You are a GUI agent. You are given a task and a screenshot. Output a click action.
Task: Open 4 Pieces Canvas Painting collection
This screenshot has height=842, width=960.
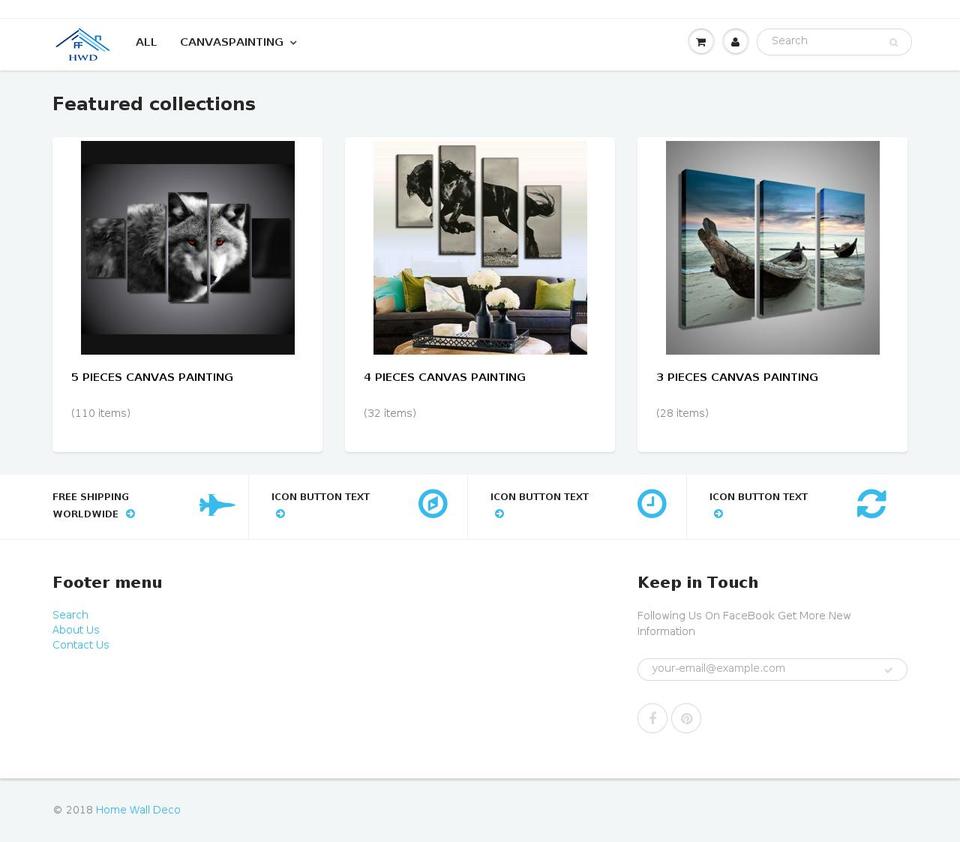444,377
